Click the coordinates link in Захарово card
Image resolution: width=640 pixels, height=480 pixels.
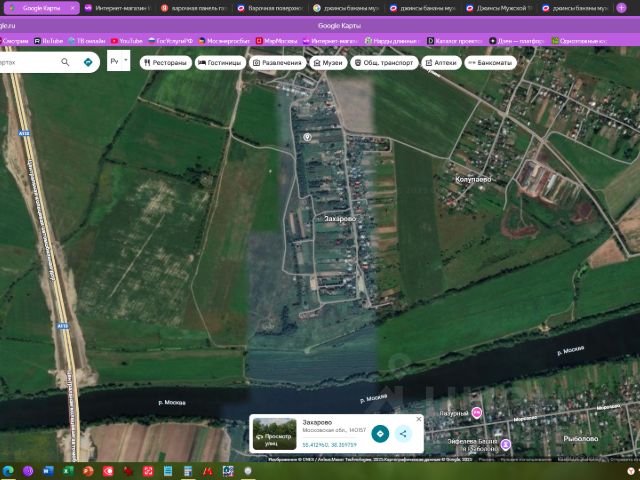[x=329, y=443]
